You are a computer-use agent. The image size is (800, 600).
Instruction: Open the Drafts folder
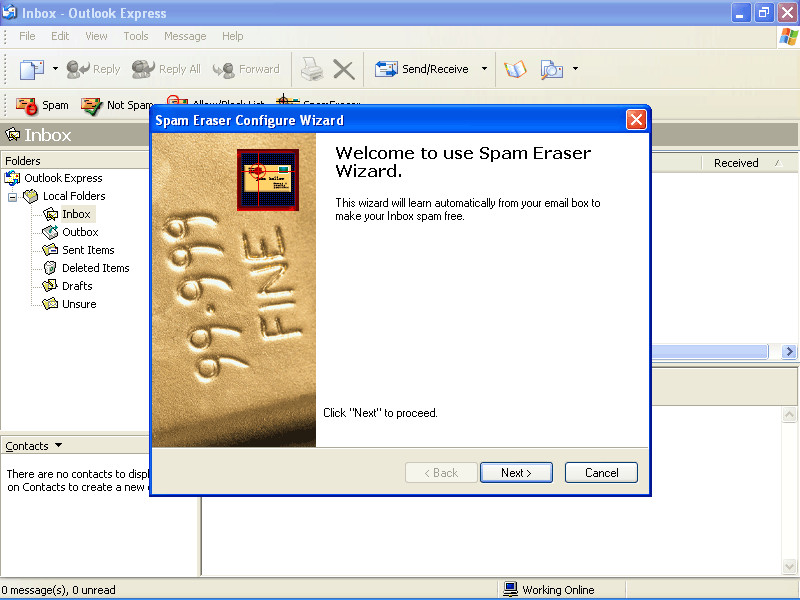pyautogui.click(x=77, y=286)
